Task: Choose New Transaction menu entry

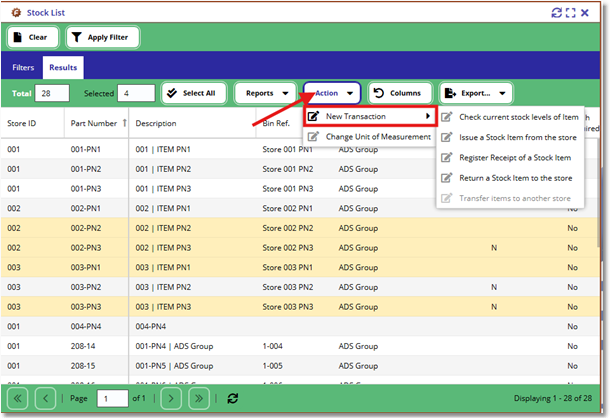Action: point(370,116)
